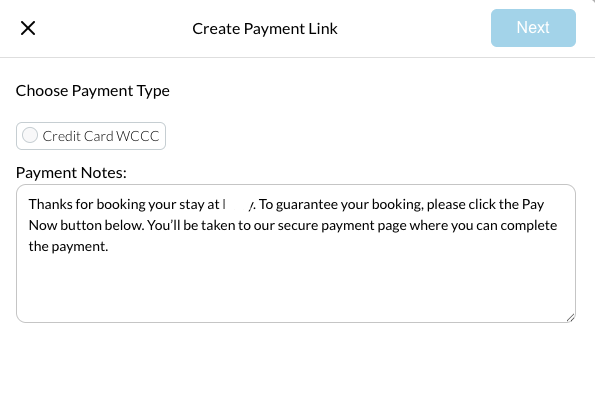Place cursor after 'the payment.' text
Viewport: 595px width, 393px height.
(x=109, y=247)
